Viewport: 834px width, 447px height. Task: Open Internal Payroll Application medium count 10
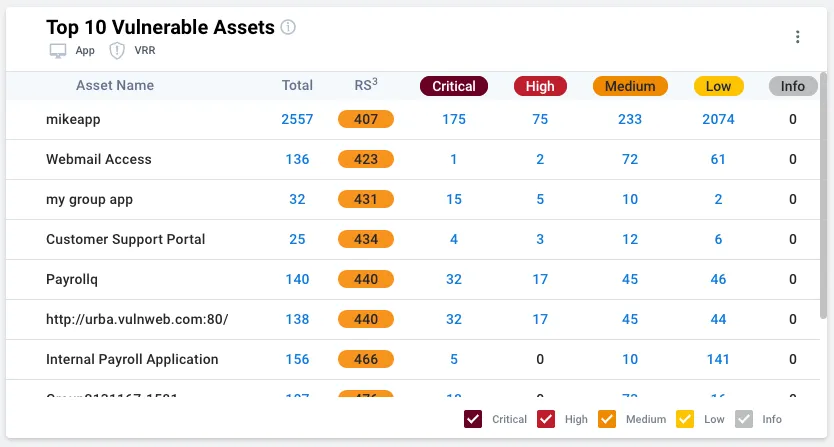point(630,359)
